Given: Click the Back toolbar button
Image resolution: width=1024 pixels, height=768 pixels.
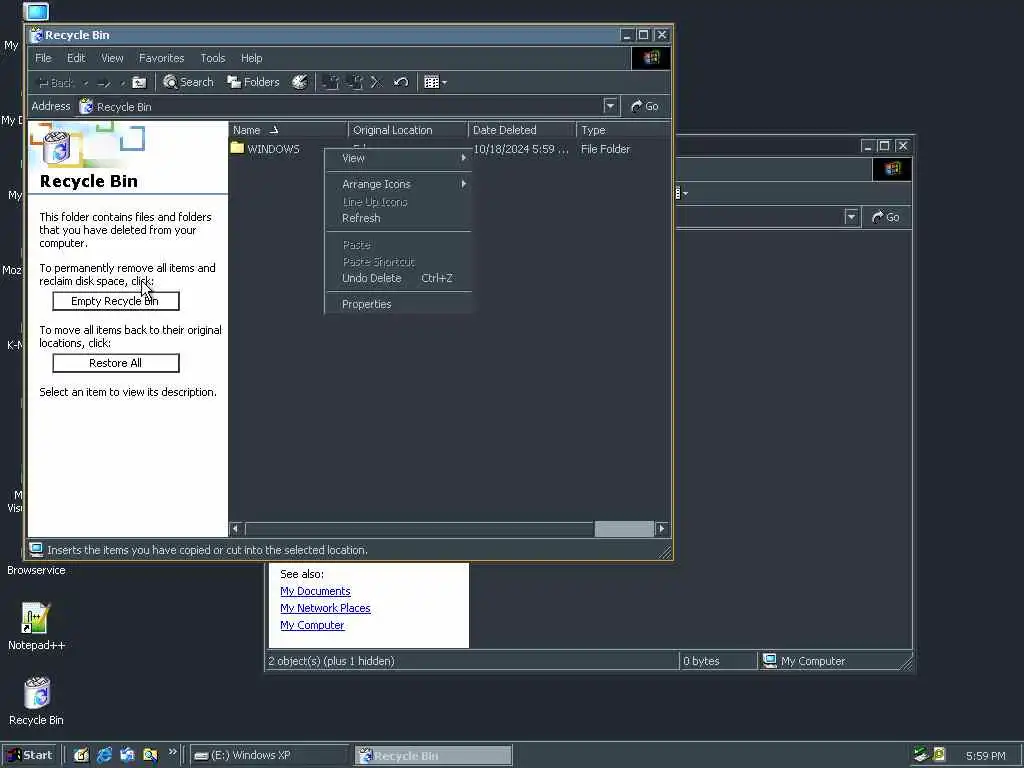Looking at the screenshot, I should (56, 82).
